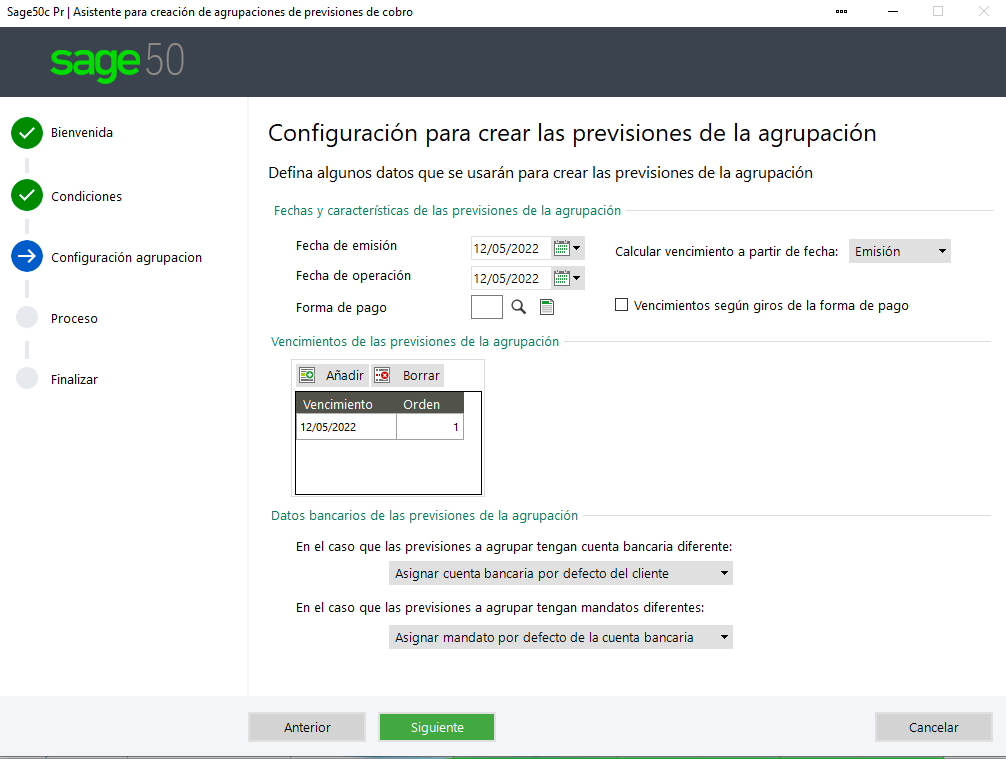Open the Asignar cuenta bancaria por defecto dropdown
The image size is (1006, 759).
click(x=561, y=573)
